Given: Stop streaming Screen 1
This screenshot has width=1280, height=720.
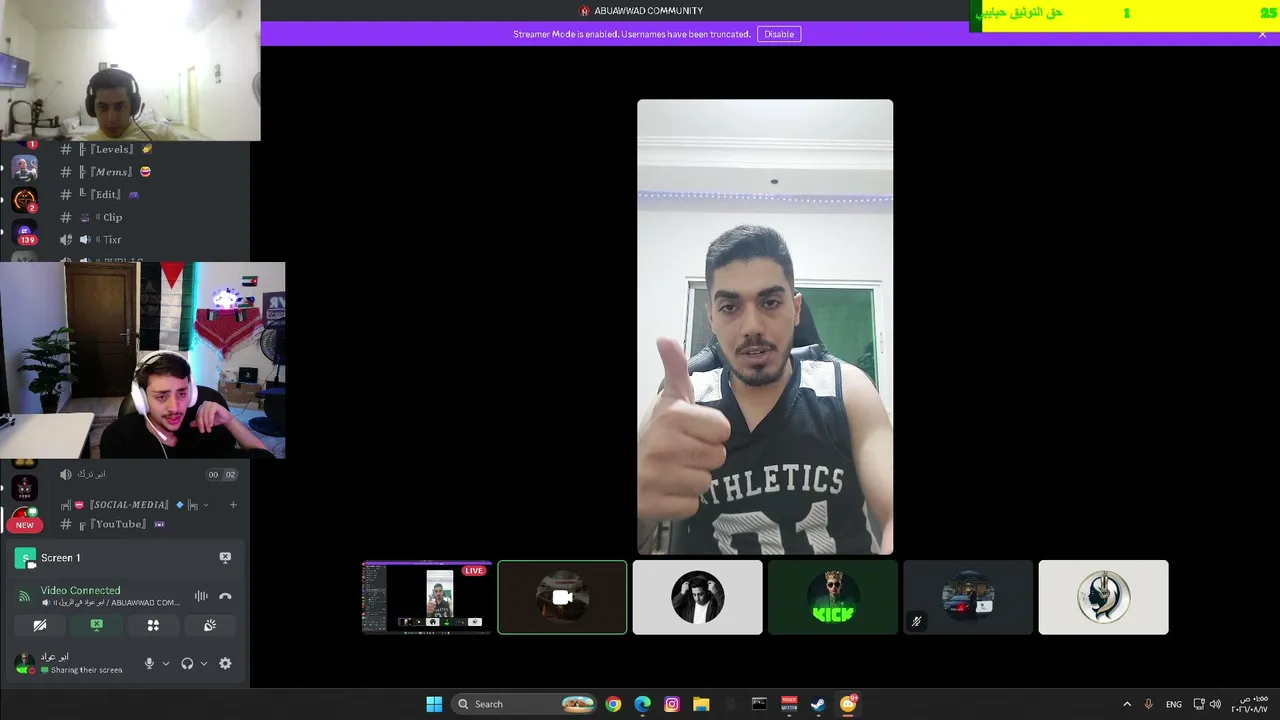Looking at the screenshot, I should click(x=225, y=557).
